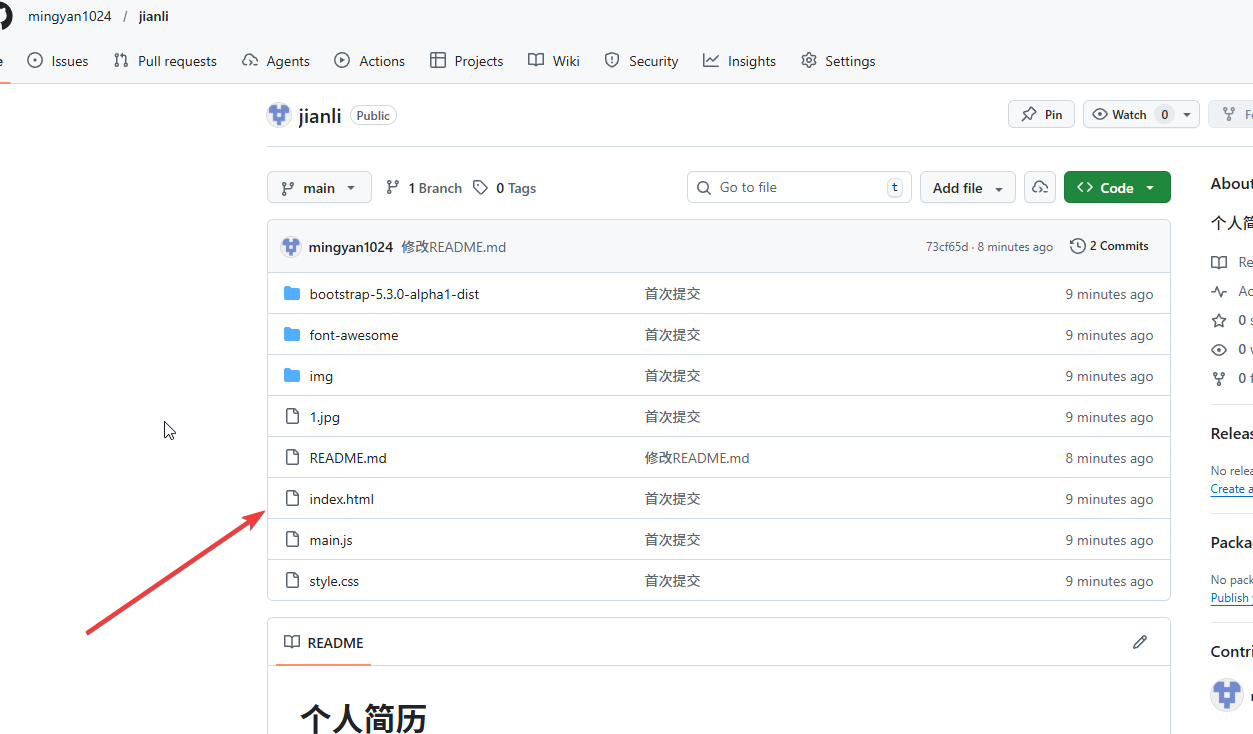Click the Watch button with eye icon
Viewport: 1253px width, 734px height.
[x=1119, y=115]
